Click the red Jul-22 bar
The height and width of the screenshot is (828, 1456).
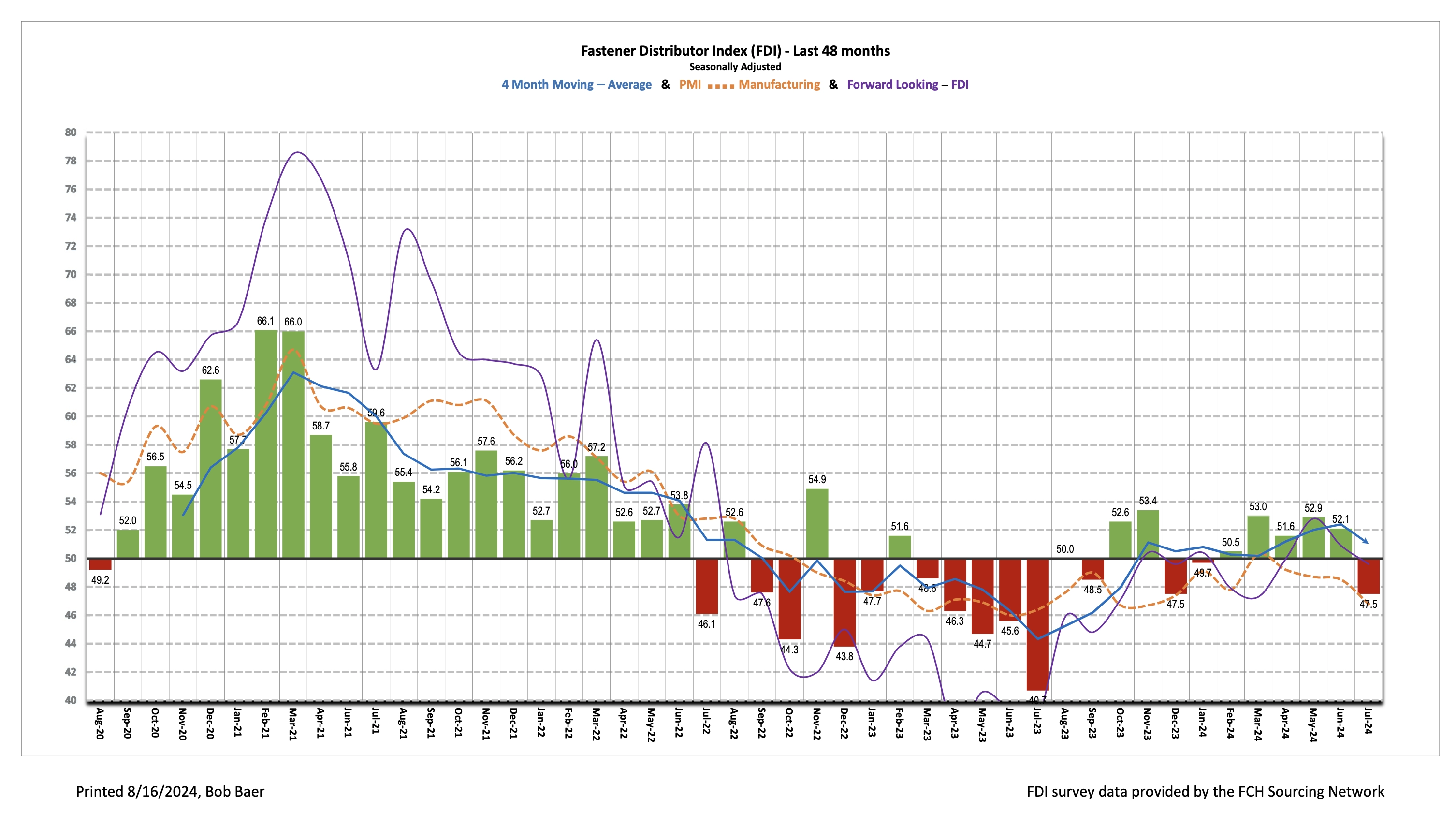pos(706,586)
